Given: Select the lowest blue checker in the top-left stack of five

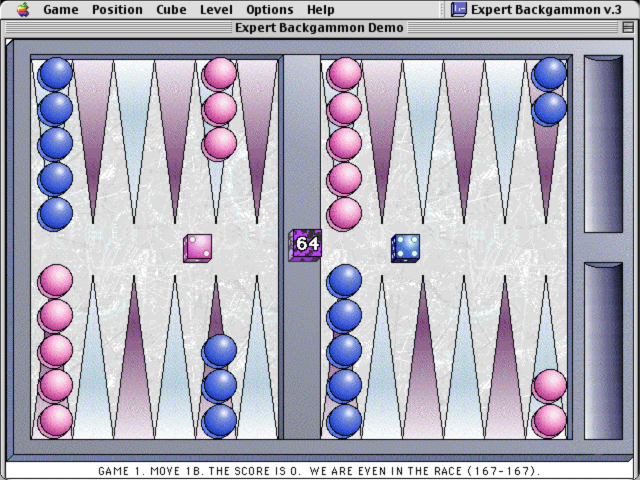Looking at the screenshot, I should click(55, 214).
